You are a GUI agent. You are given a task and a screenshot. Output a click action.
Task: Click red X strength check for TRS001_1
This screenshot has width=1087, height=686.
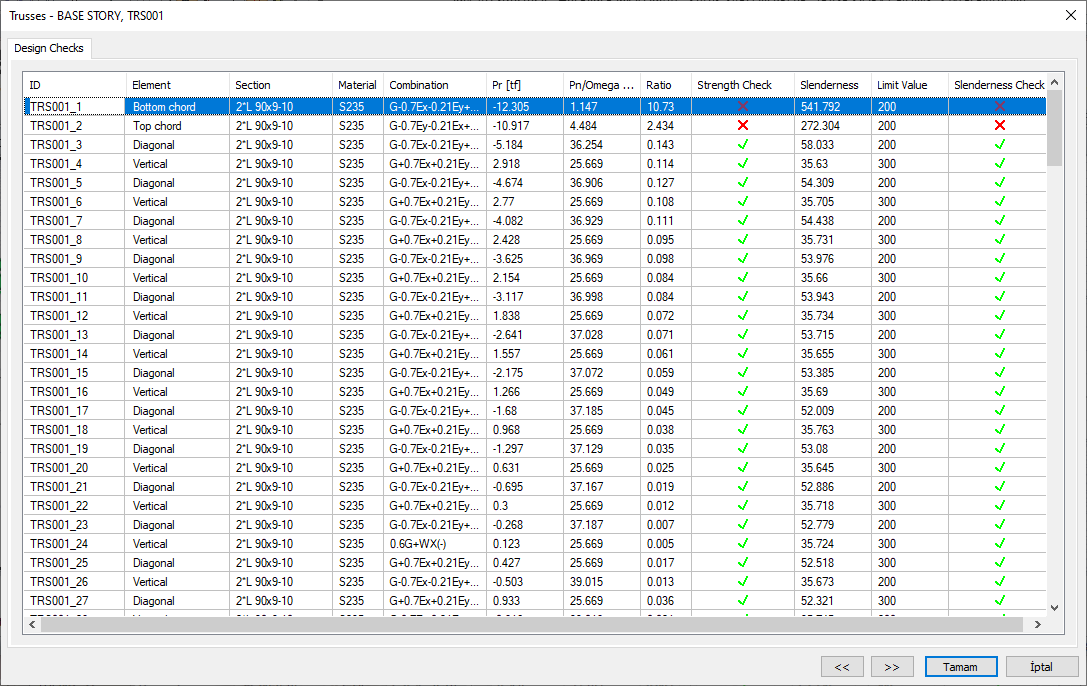point(743,107)
